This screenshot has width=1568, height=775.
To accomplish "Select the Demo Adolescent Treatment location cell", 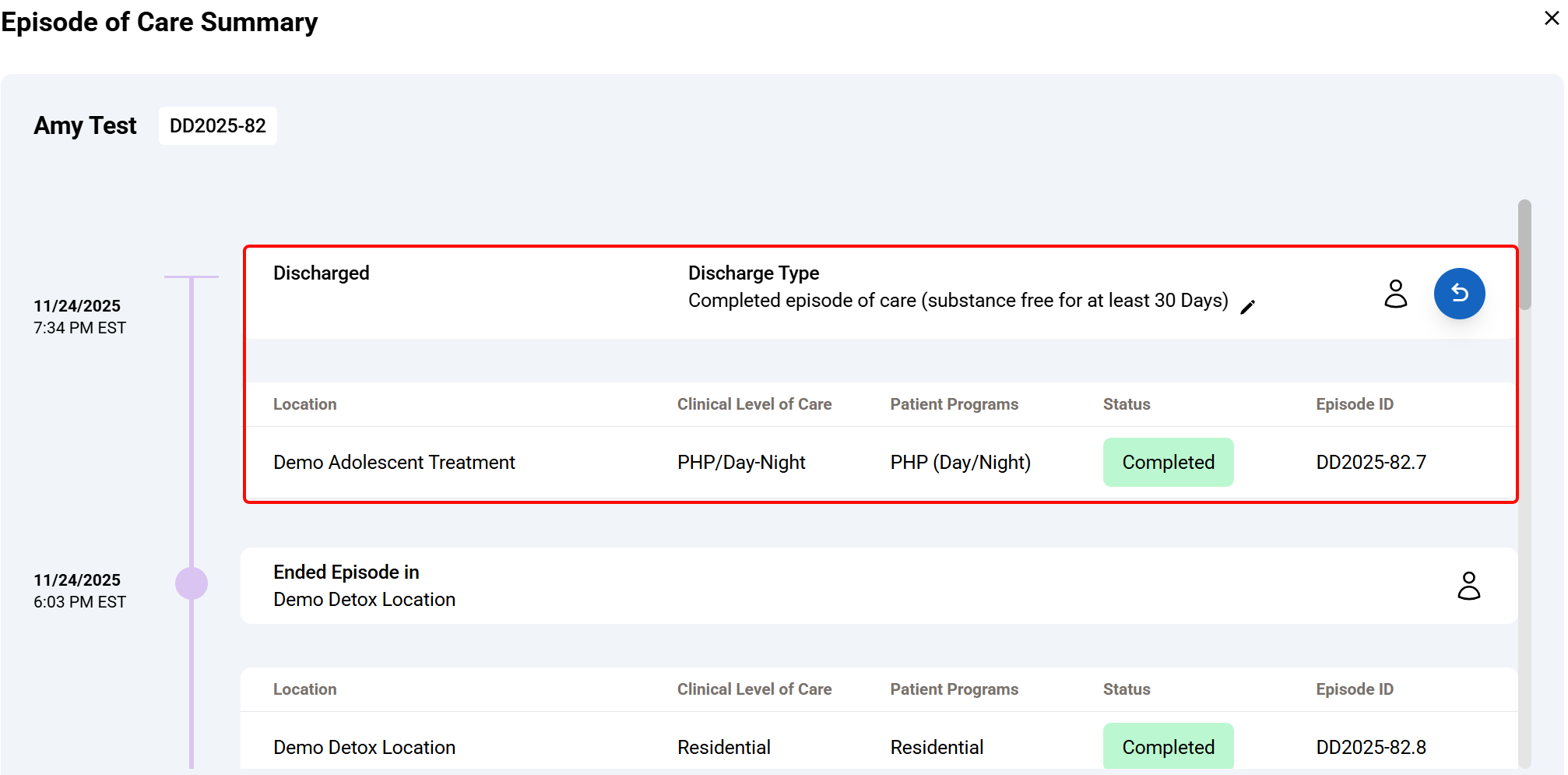I will point(394,463).
